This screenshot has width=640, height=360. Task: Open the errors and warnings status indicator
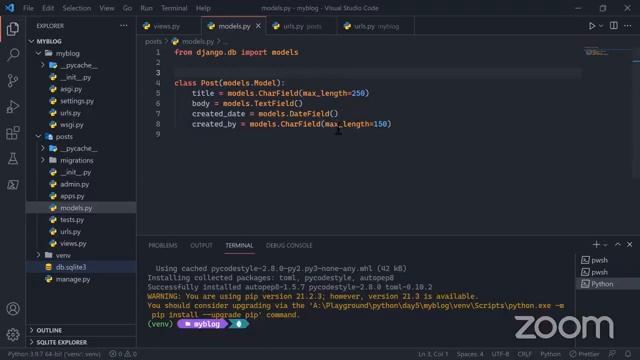point(123,354)
